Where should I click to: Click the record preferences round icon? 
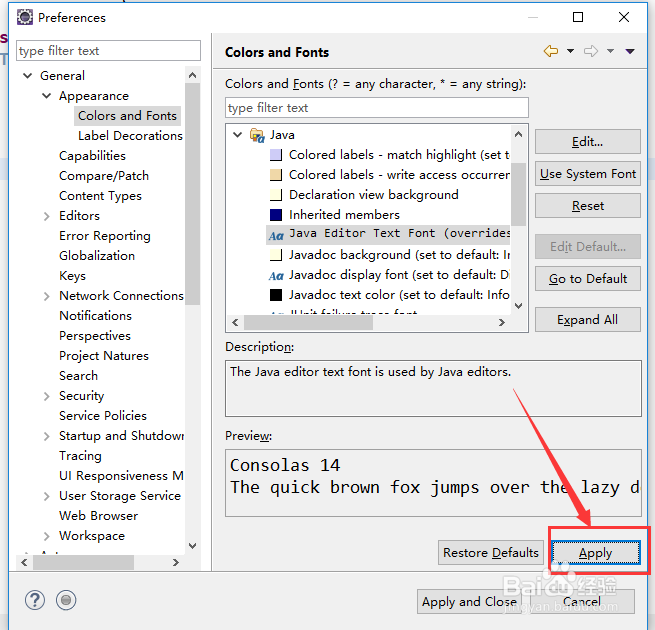pyautogui.click(x=66, y=600)
